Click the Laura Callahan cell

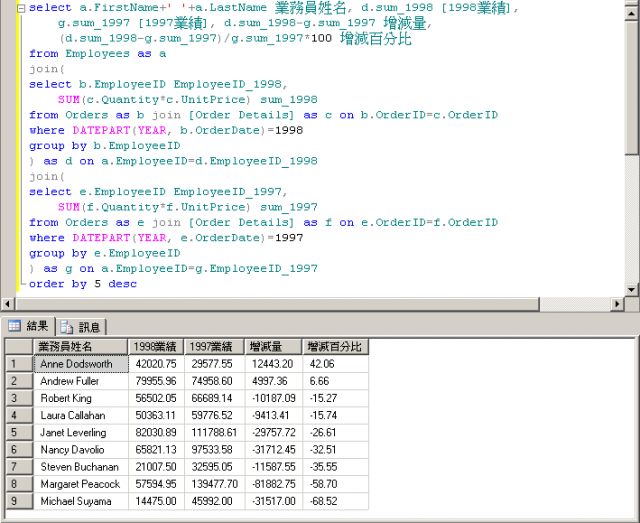pos(81,415)
